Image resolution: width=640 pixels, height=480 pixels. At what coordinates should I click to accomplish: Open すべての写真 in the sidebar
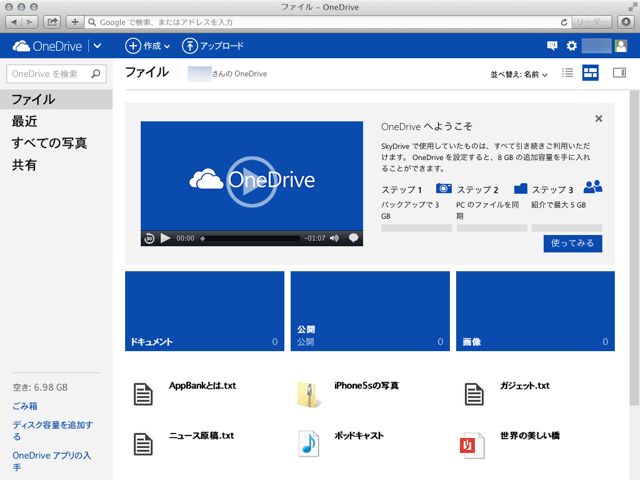pos(49,143)
